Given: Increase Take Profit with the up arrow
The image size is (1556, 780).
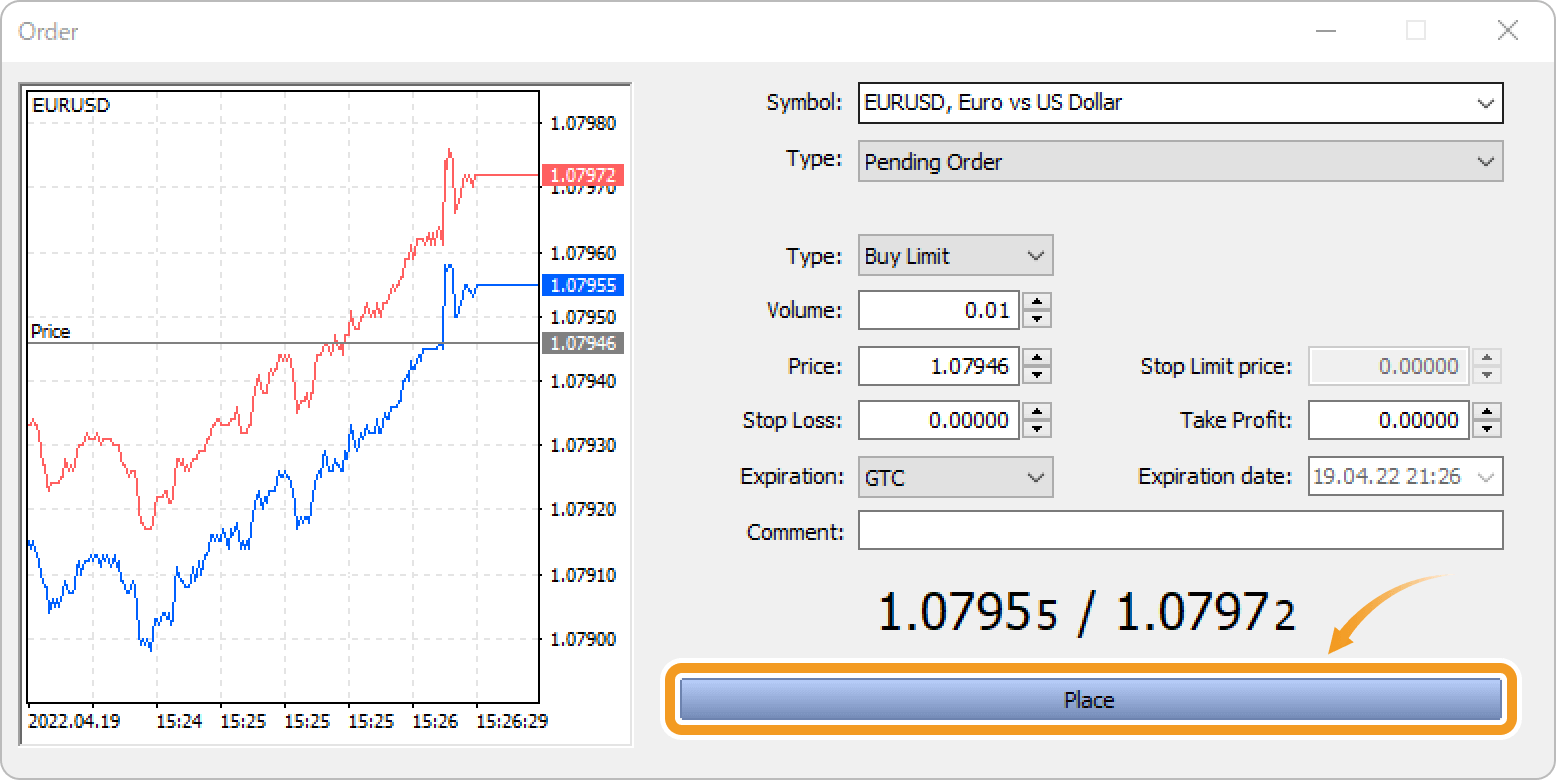Looking at the screenshot, I should (x=1488, y=412).
